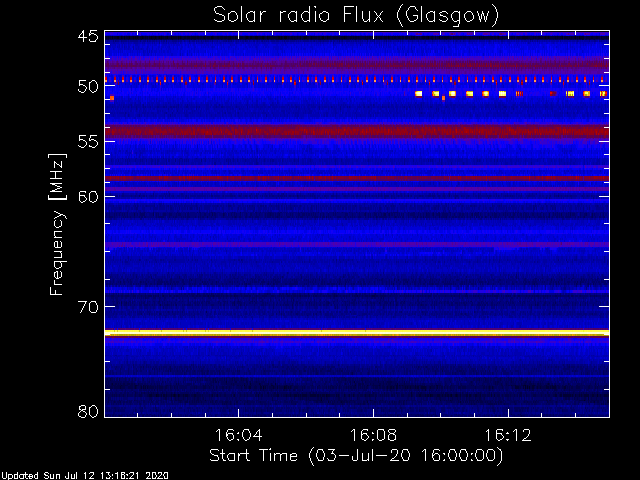
Task: Click the Start Time (03-Jul-20 16:00:00) label
Action: tap(356, 456)
